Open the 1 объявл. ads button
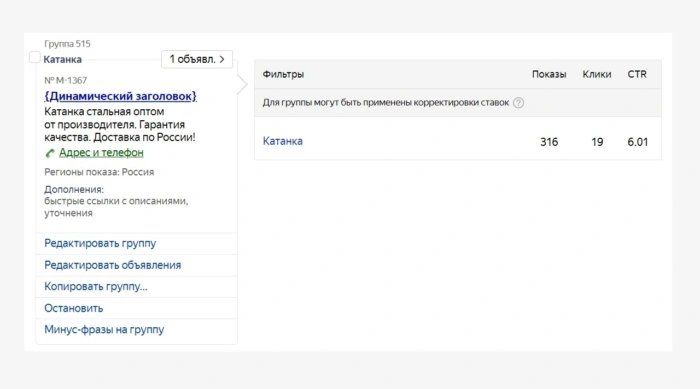This screenshot has height=389, width=700. (x=197, y=59)
